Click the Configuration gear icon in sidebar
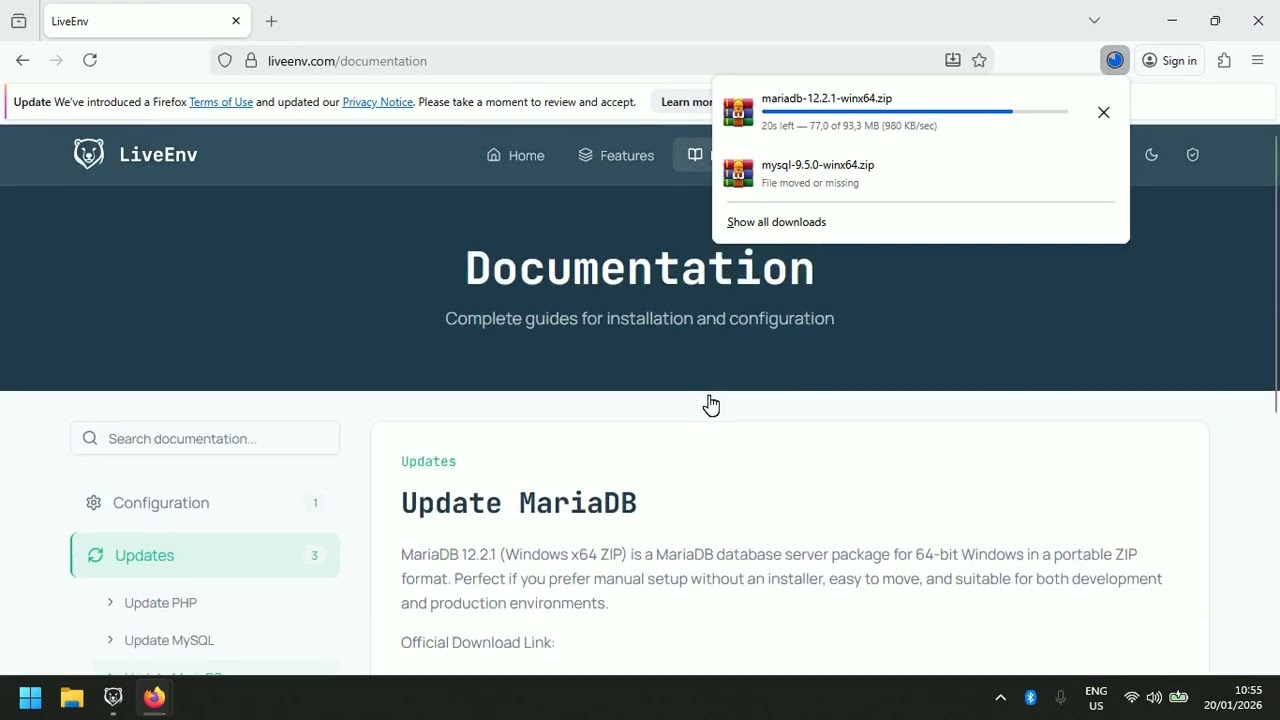The width and height of the screenshot is (1280, 720). 94,503
